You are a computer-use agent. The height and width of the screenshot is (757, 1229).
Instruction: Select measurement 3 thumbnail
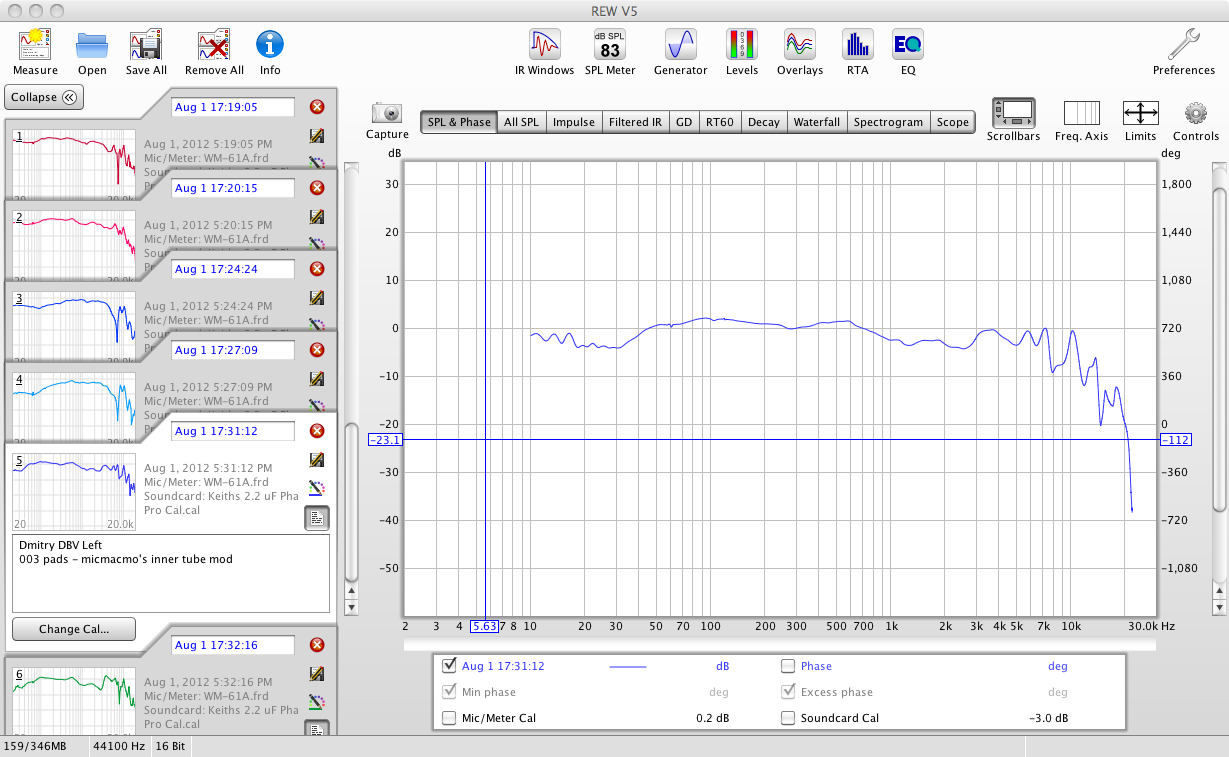[x=73, y=324]
